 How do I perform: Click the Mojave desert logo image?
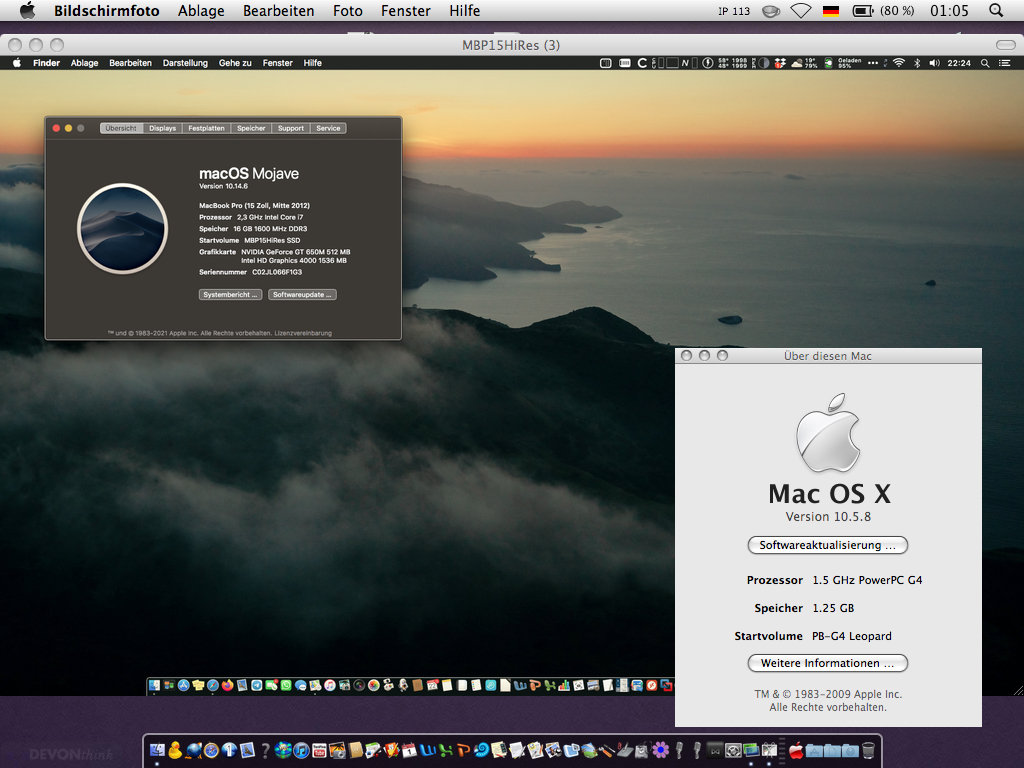123,229
